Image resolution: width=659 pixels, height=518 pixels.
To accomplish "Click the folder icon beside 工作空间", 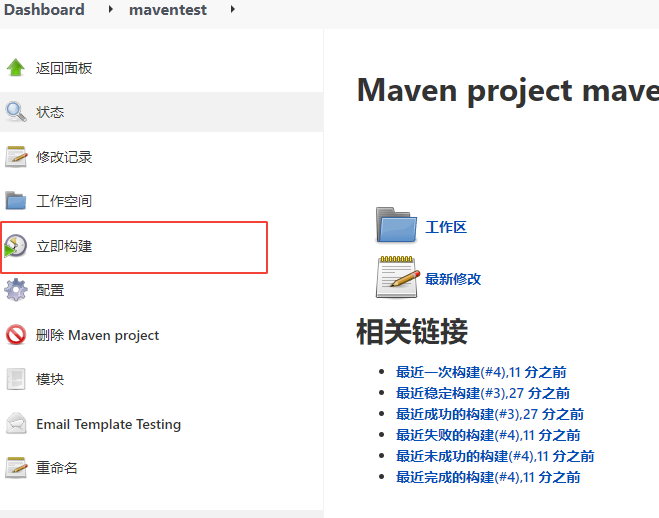I will pyautogui.click(x=16, y=200).
